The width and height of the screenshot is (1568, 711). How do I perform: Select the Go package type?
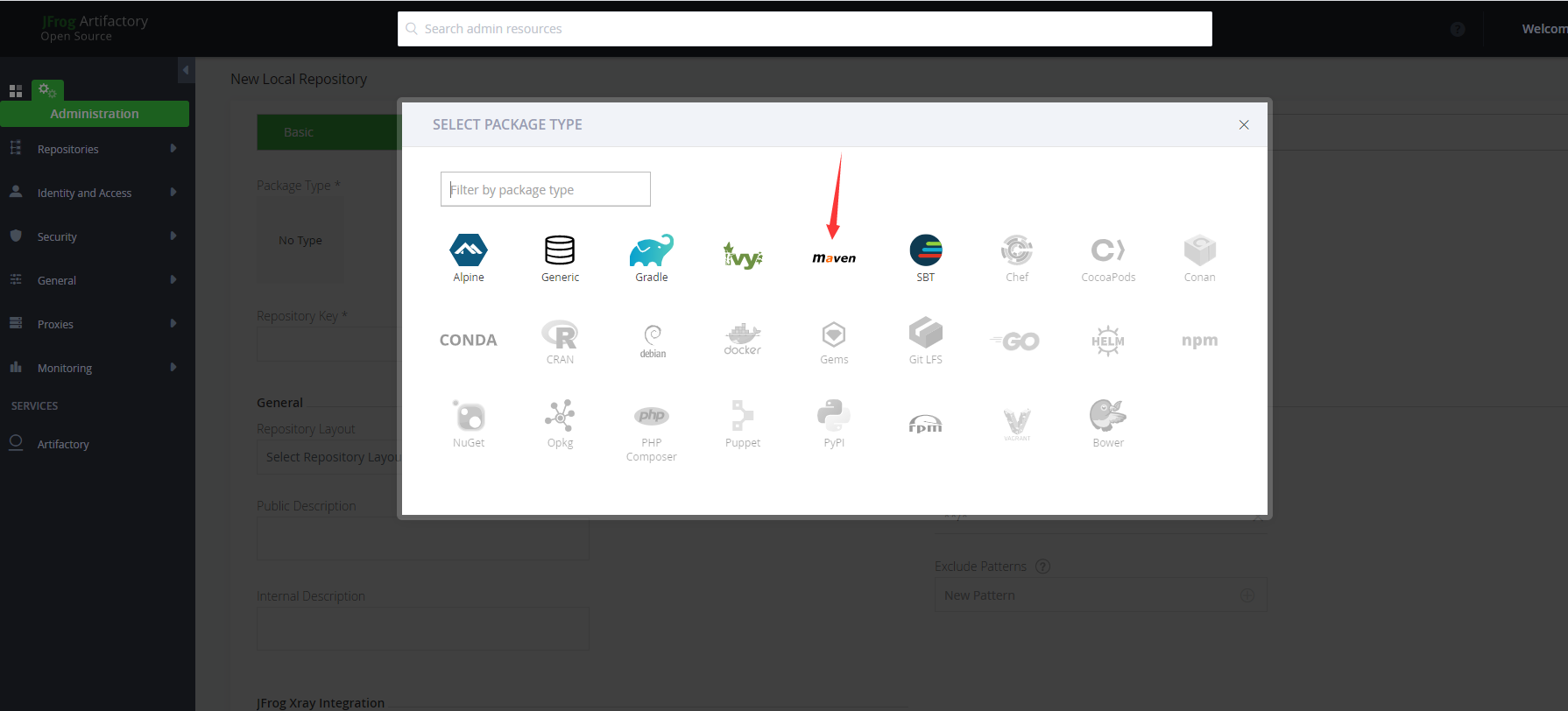(x=1017, y=341)
